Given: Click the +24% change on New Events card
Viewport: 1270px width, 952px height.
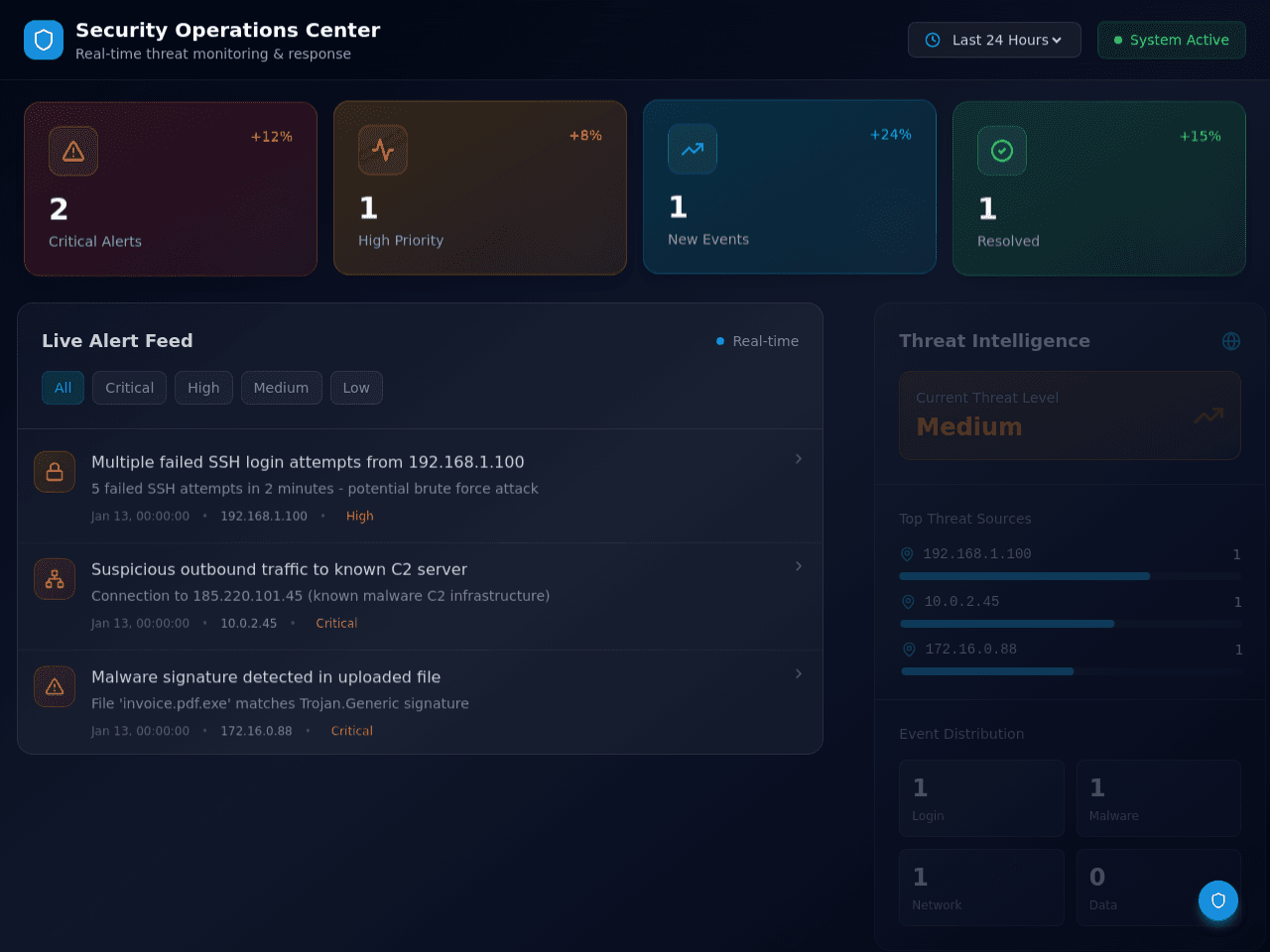Looking at the screenshot, I should tap(891, 135).
